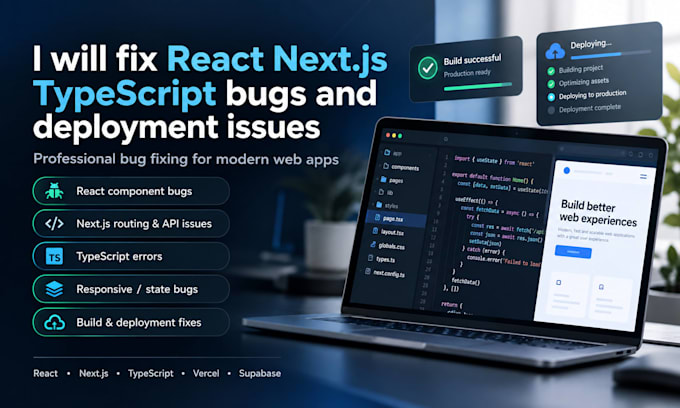Click the green check beside Building project
The height and width of the screenshot is (408, 680).
(551, 71)
